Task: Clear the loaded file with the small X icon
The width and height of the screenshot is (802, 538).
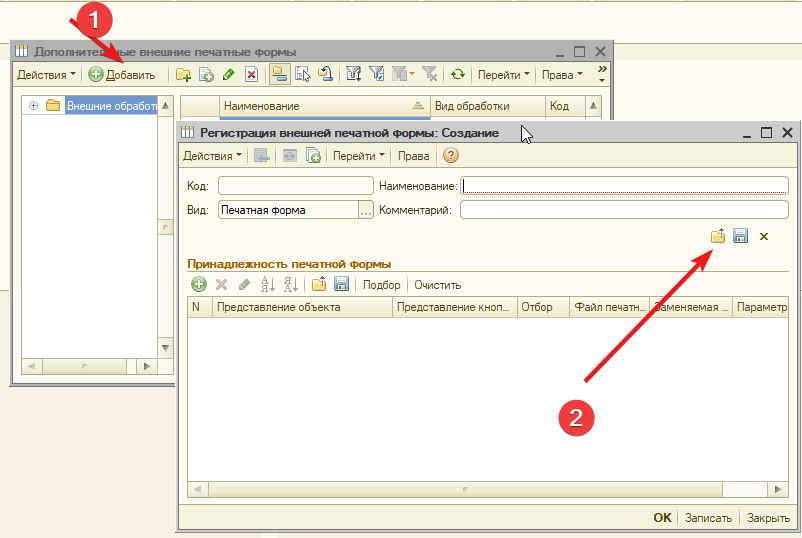Action: click(x=764, y=237)
